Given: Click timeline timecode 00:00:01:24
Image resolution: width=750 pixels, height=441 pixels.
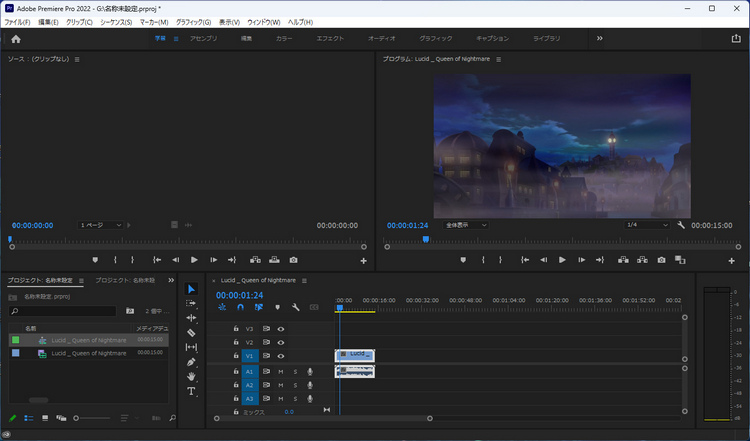Looking at the screenshot, I should [x=240, y=295].
